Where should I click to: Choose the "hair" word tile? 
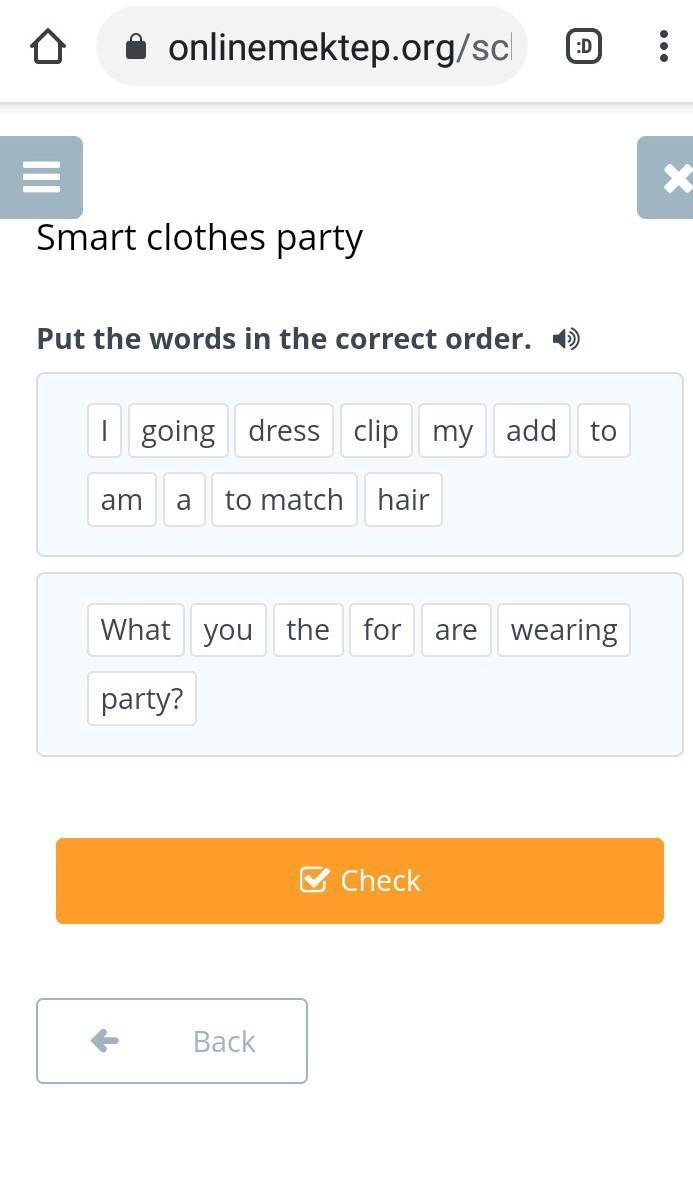pos(403,500)
